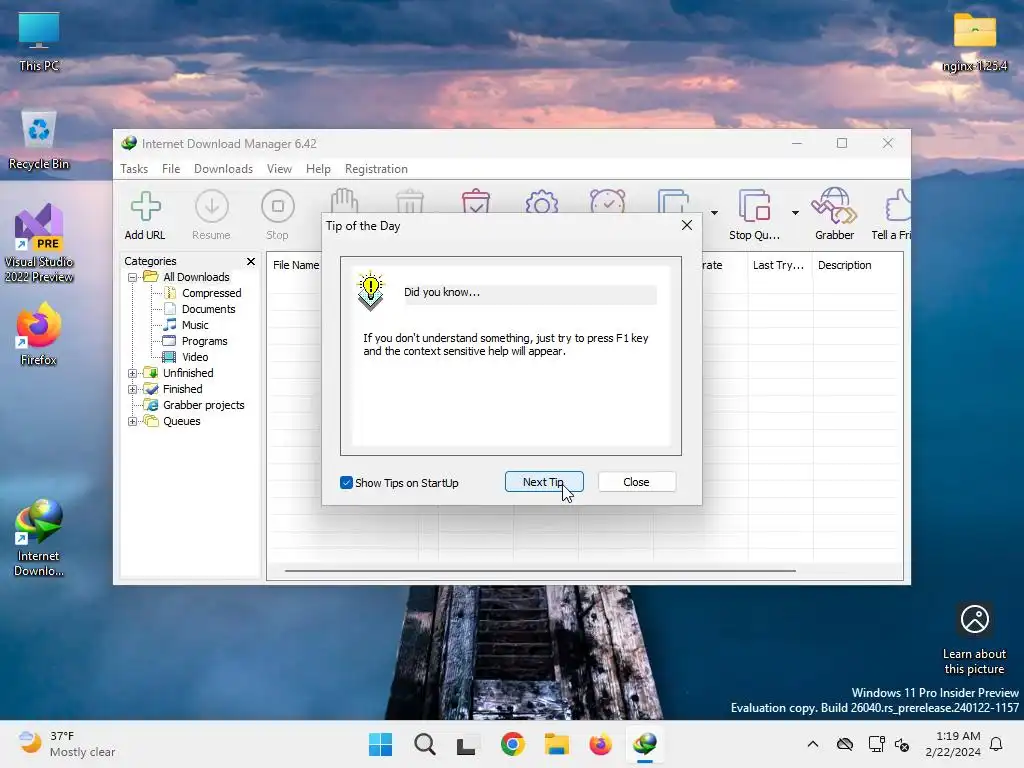The height and width of the screenshot is (768, 1024).
Task: Click the Stop Queue toolbar icon
Action: pyautogui.click(x=754, y=215)
